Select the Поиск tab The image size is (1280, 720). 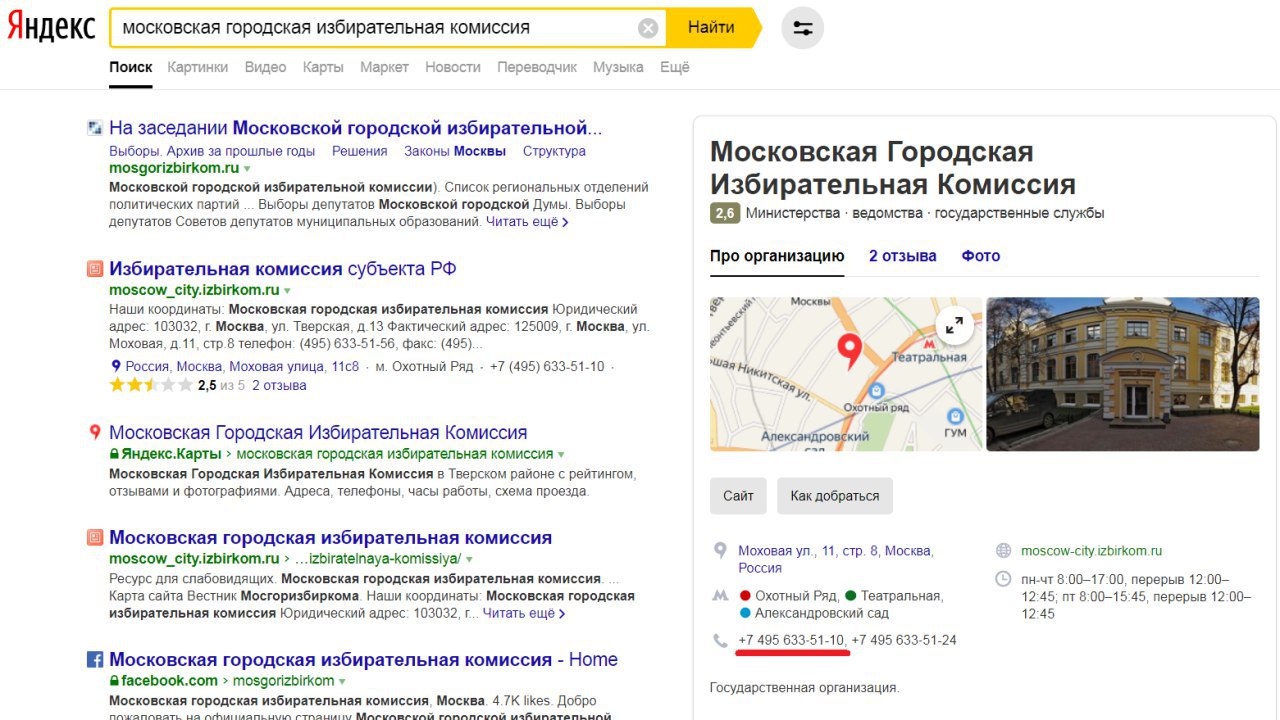tap(131, 67)
